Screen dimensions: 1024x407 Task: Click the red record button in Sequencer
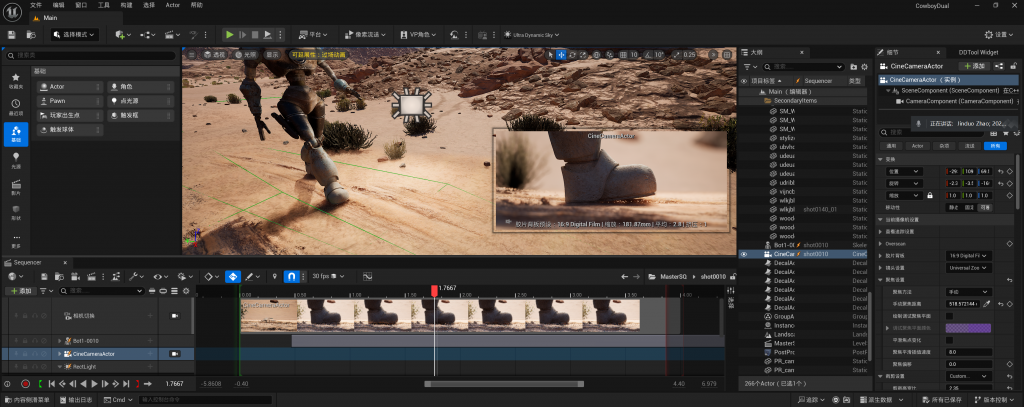[x=25, y=383]
